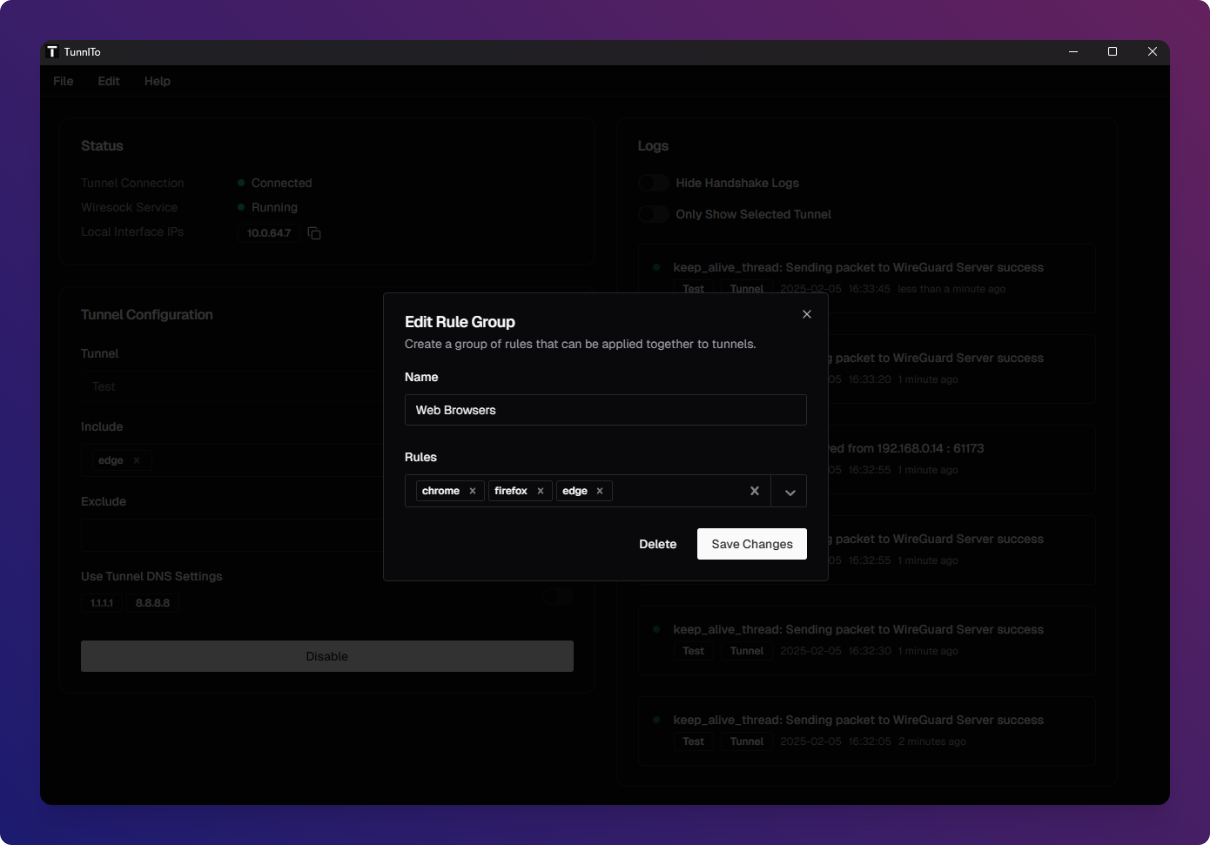1210x845 pixels.
Task: Toggle Only Show Selected Tunnel switch
Action: coord(654,214)
